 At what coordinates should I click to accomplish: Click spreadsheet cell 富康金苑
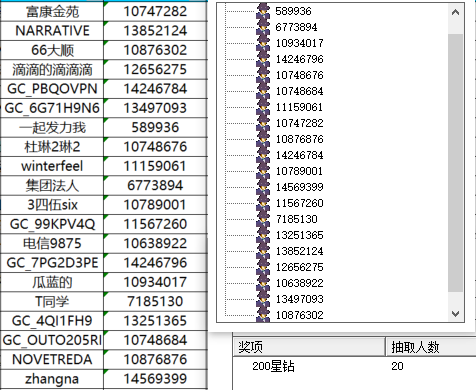pos(52,12)
